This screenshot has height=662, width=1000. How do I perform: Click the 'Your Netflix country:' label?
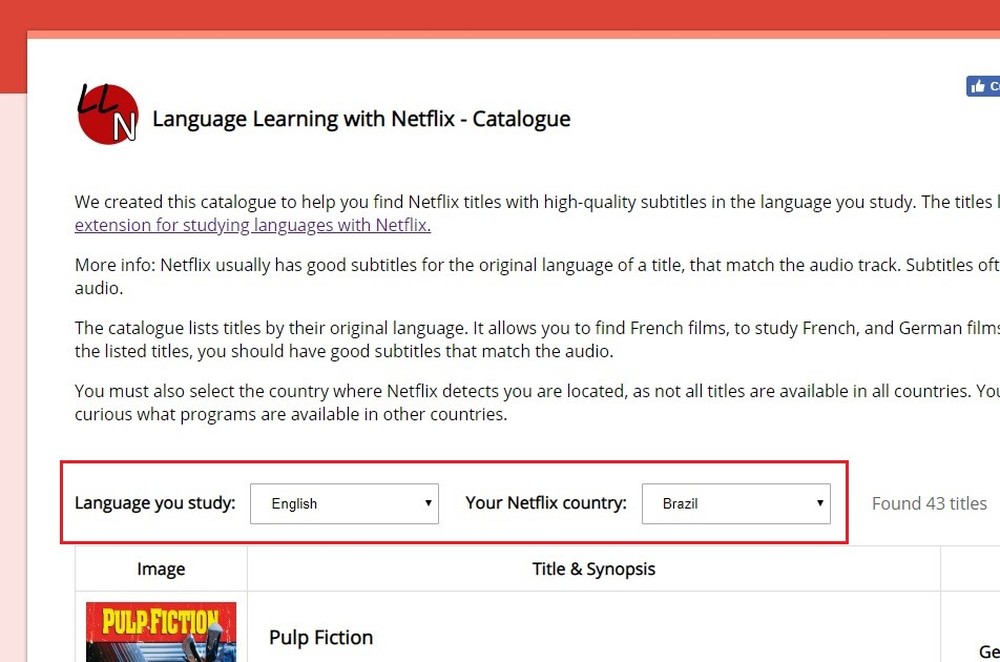point(546,503)
